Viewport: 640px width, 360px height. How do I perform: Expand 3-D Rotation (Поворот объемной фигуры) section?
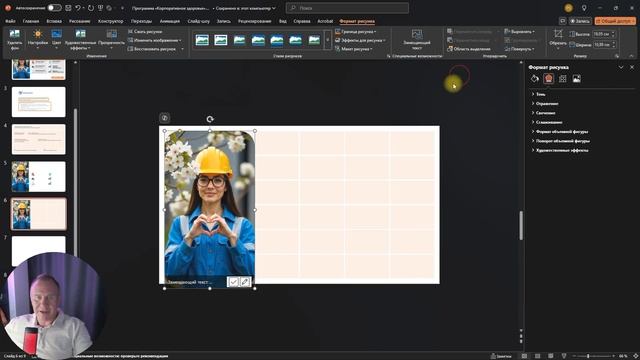[560, 141]
